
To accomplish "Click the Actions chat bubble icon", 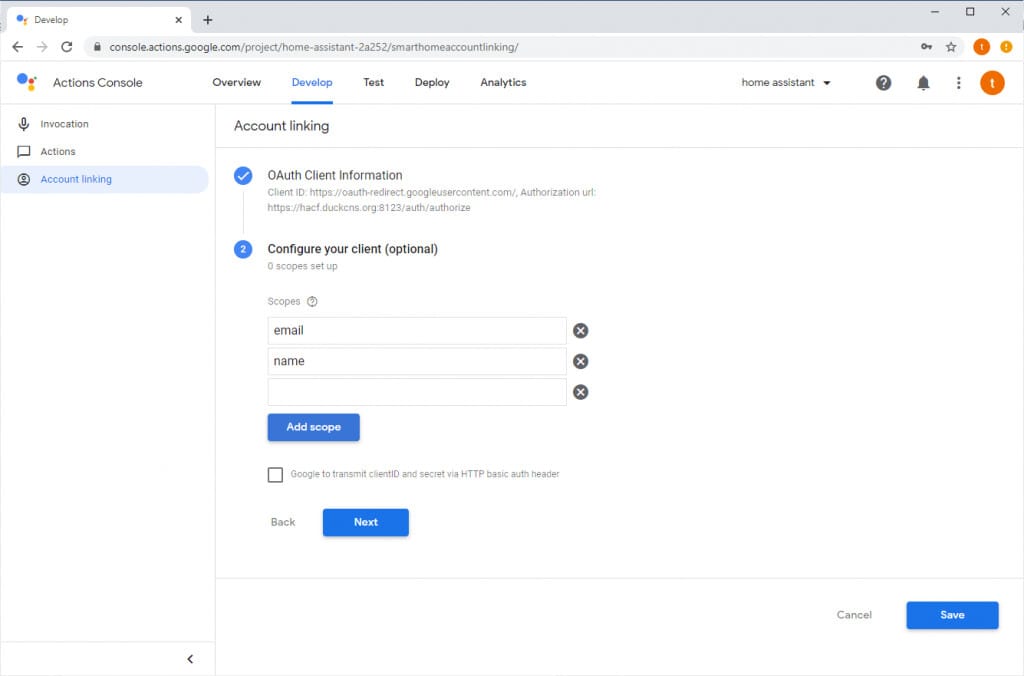I will click(x=24, y=152).
